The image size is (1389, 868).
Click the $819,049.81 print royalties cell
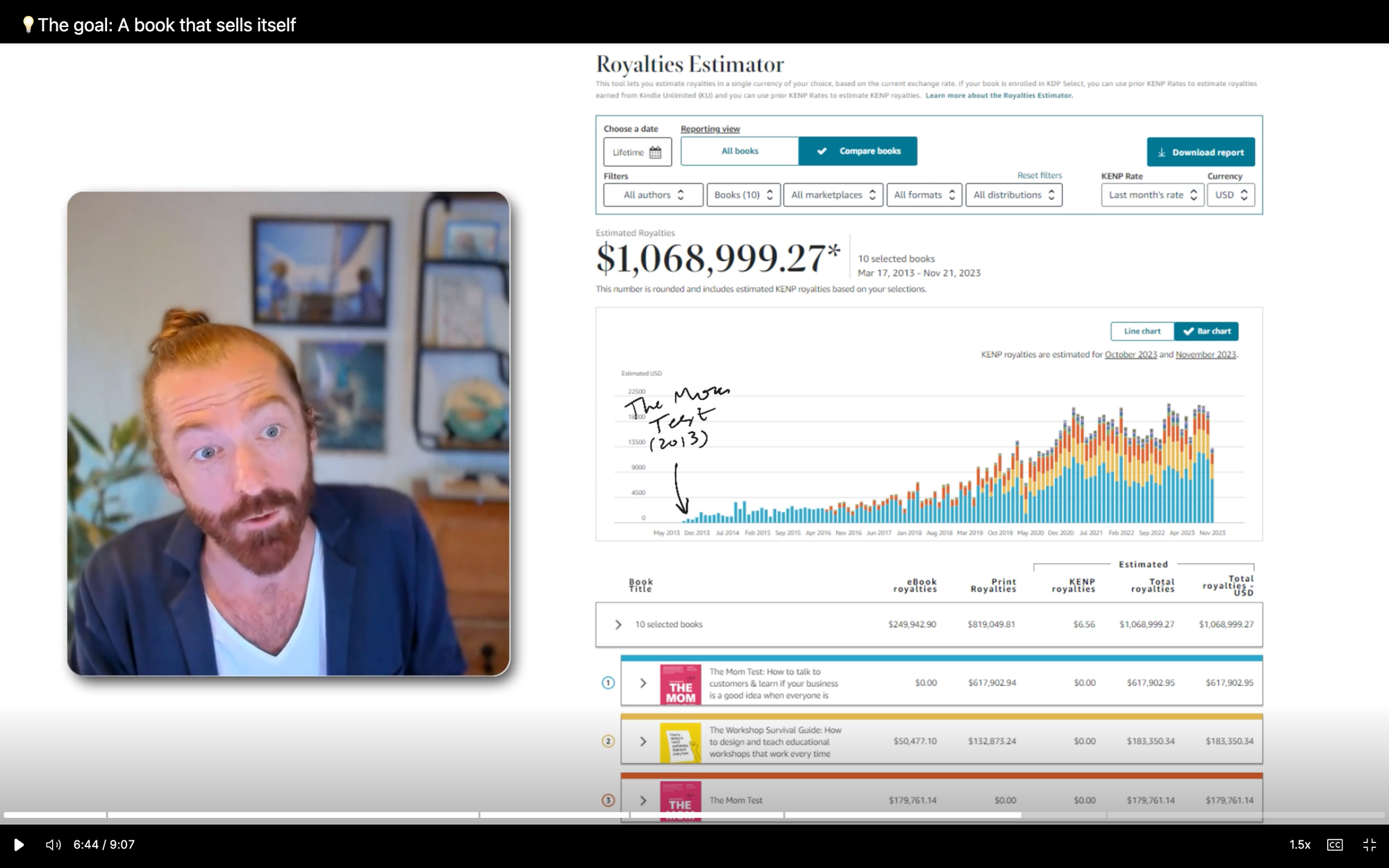pyautogui.click(x=991, y=624)
